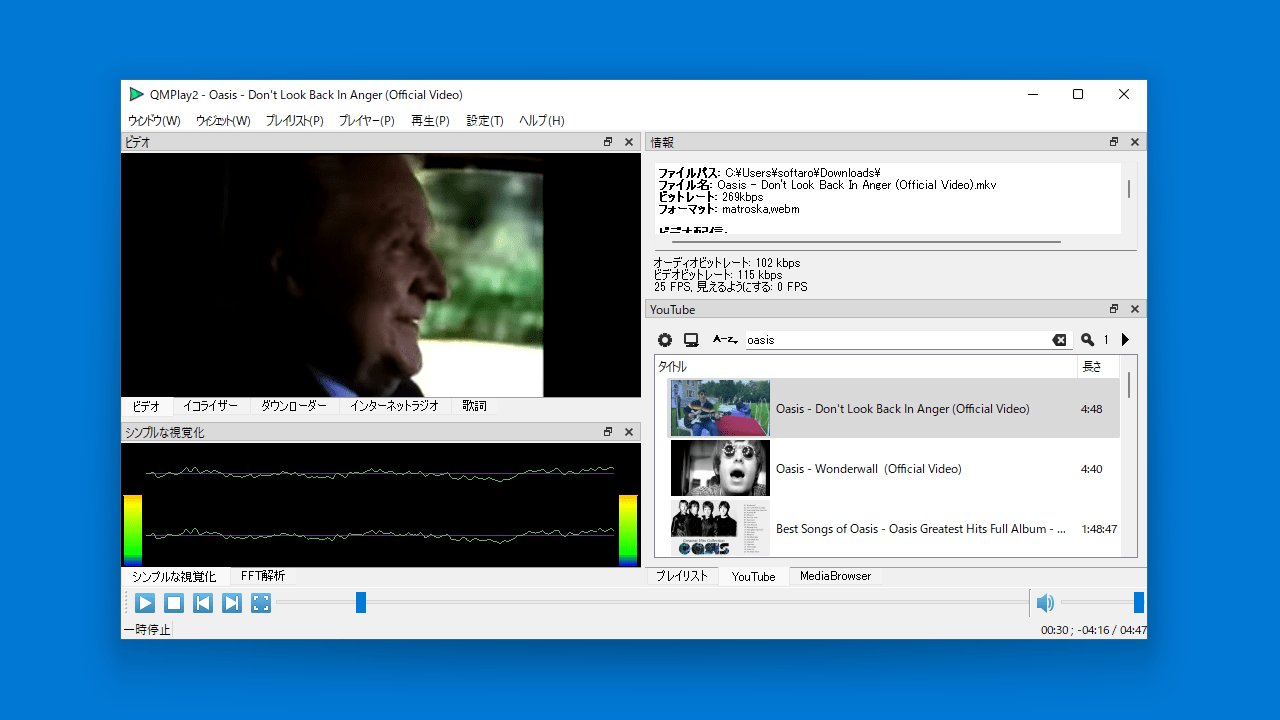
Task: Select Oasis Wonderwall video thumbnail
Action: point(720,468)
